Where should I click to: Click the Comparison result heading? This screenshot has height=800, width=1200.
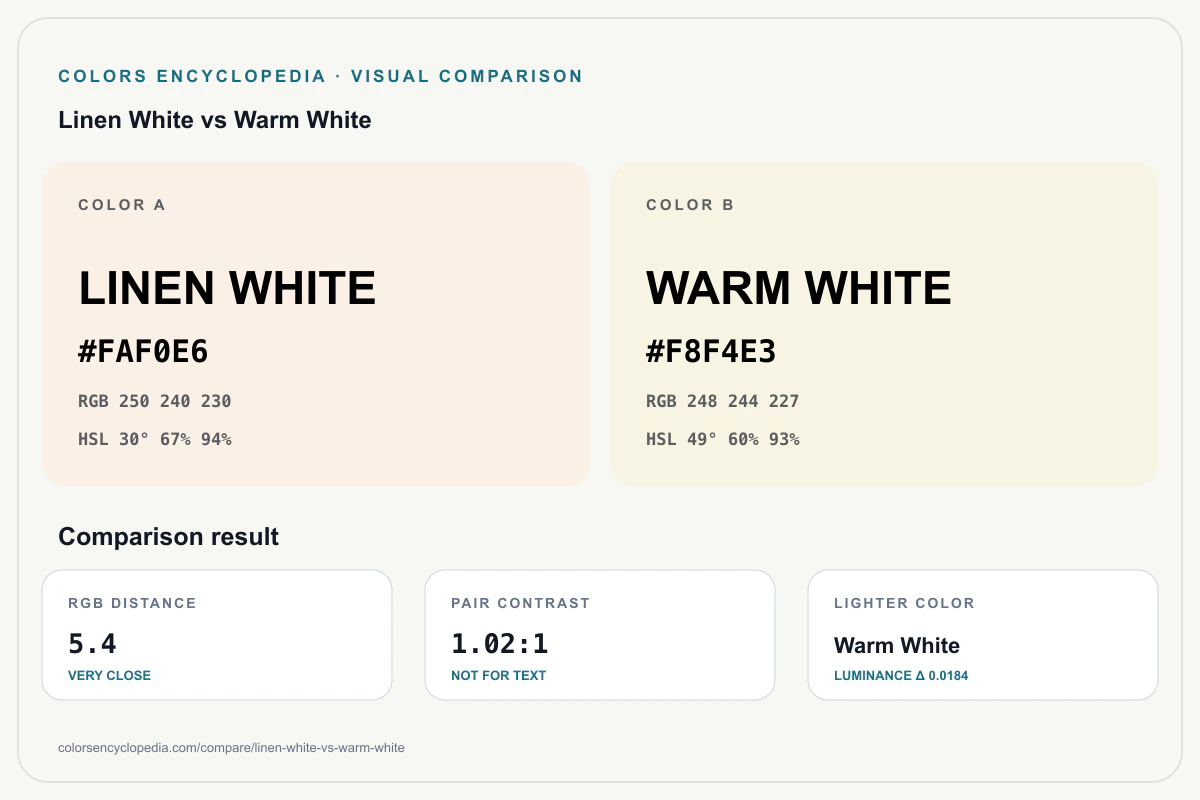[169, 537]
